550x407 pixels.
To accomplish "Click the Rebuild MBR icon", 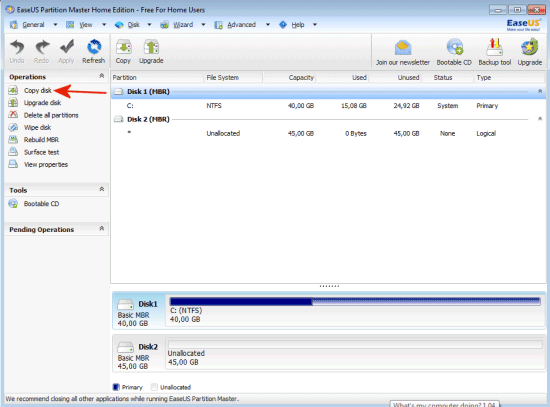I will 13,140.
